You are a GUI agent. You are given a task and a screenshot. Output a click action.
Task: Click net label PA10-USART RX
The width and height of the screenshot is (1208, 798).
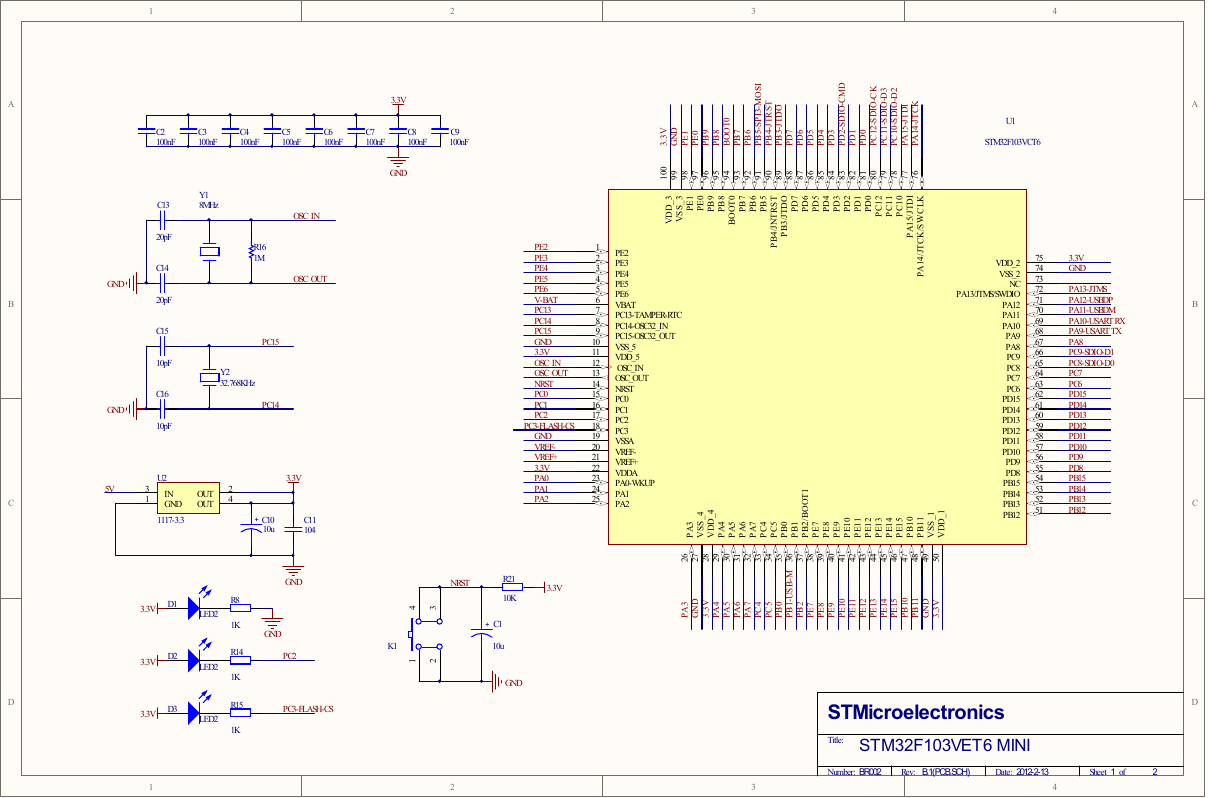click(x=1096, y=321)
